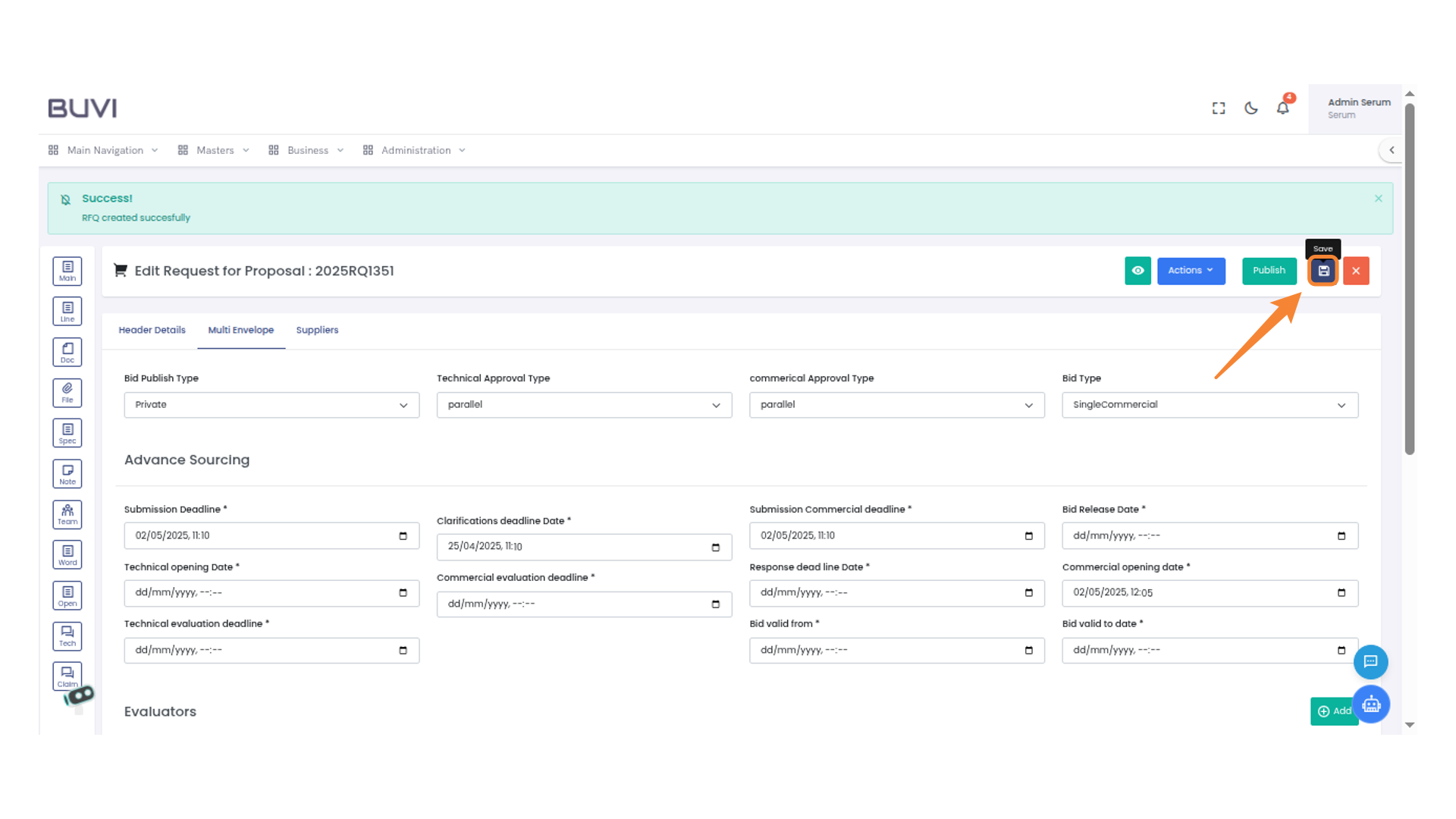Open the Spec sidebar icon
The image size is (1456, 819).
click(x=67, y=433)
